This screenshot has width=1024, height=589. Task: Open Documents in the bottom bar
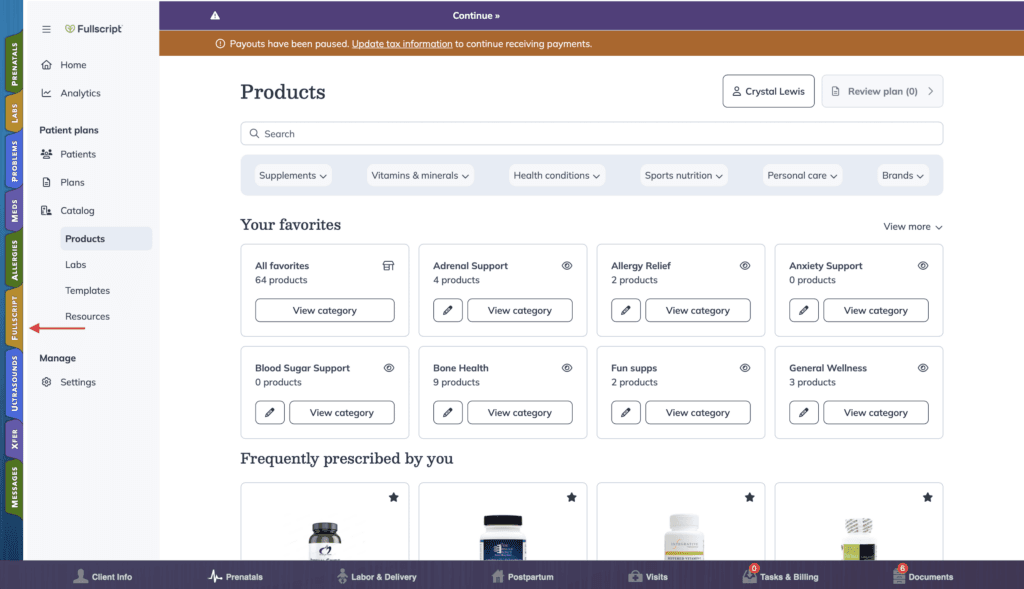click(x=923, y=576)
